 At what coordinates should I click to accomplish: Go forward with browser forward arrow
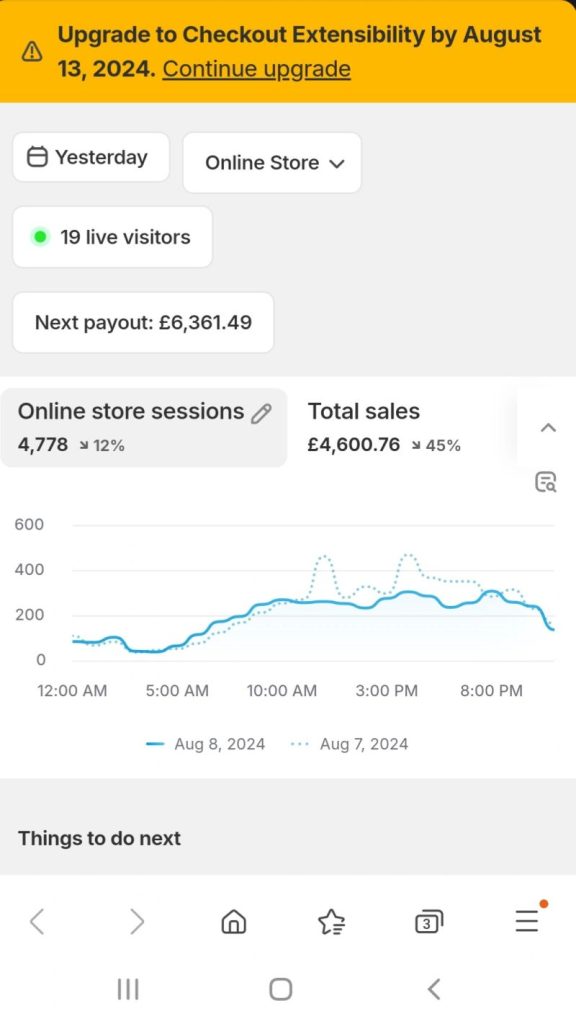click(x=136, y=921)
